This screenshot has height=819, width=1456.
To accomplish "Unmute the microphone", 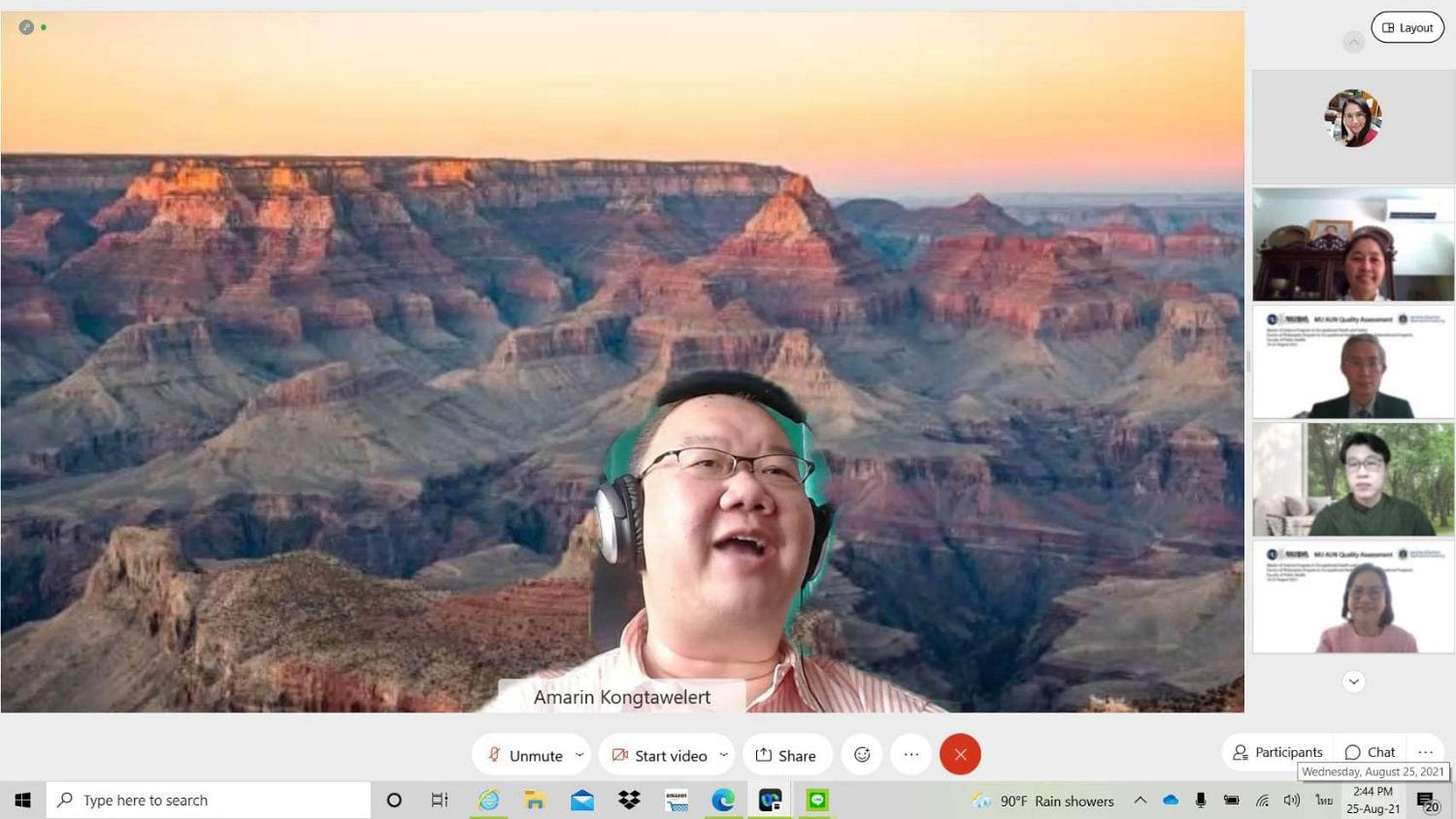I will (524, 755).
